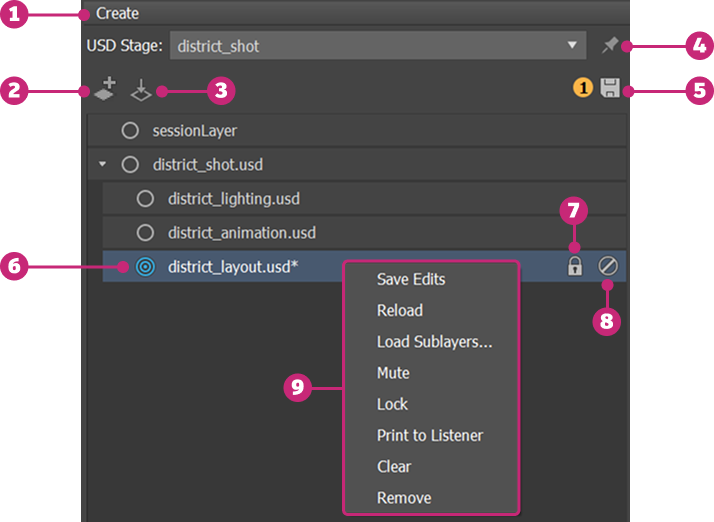Pin the USD stage with the pin icon
Screen dimensions: 714x522
pos(609,45)
